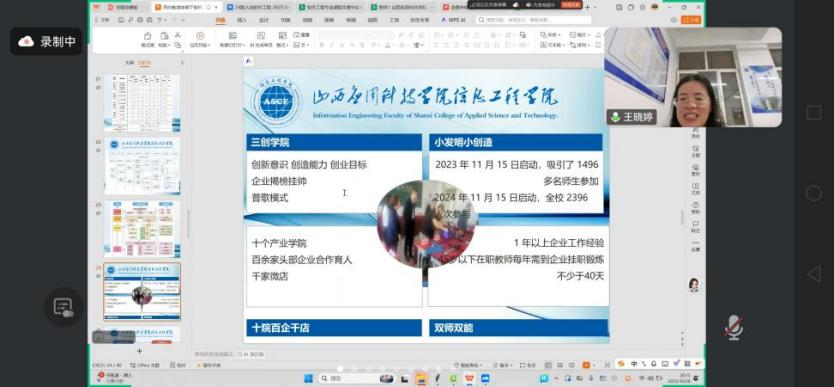Click the orange 分享 share button

pyautogui.click(x=691, y=20)
